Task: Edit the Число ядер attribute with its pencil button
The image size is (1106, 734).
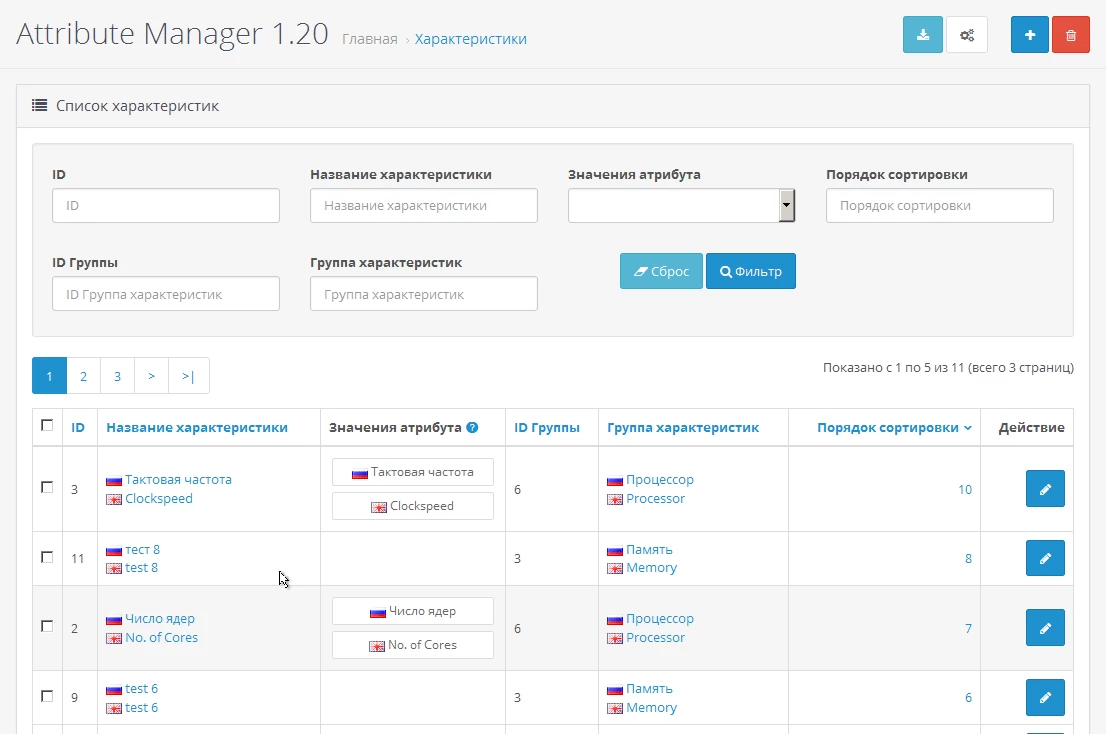Action: coord(1045,628)
